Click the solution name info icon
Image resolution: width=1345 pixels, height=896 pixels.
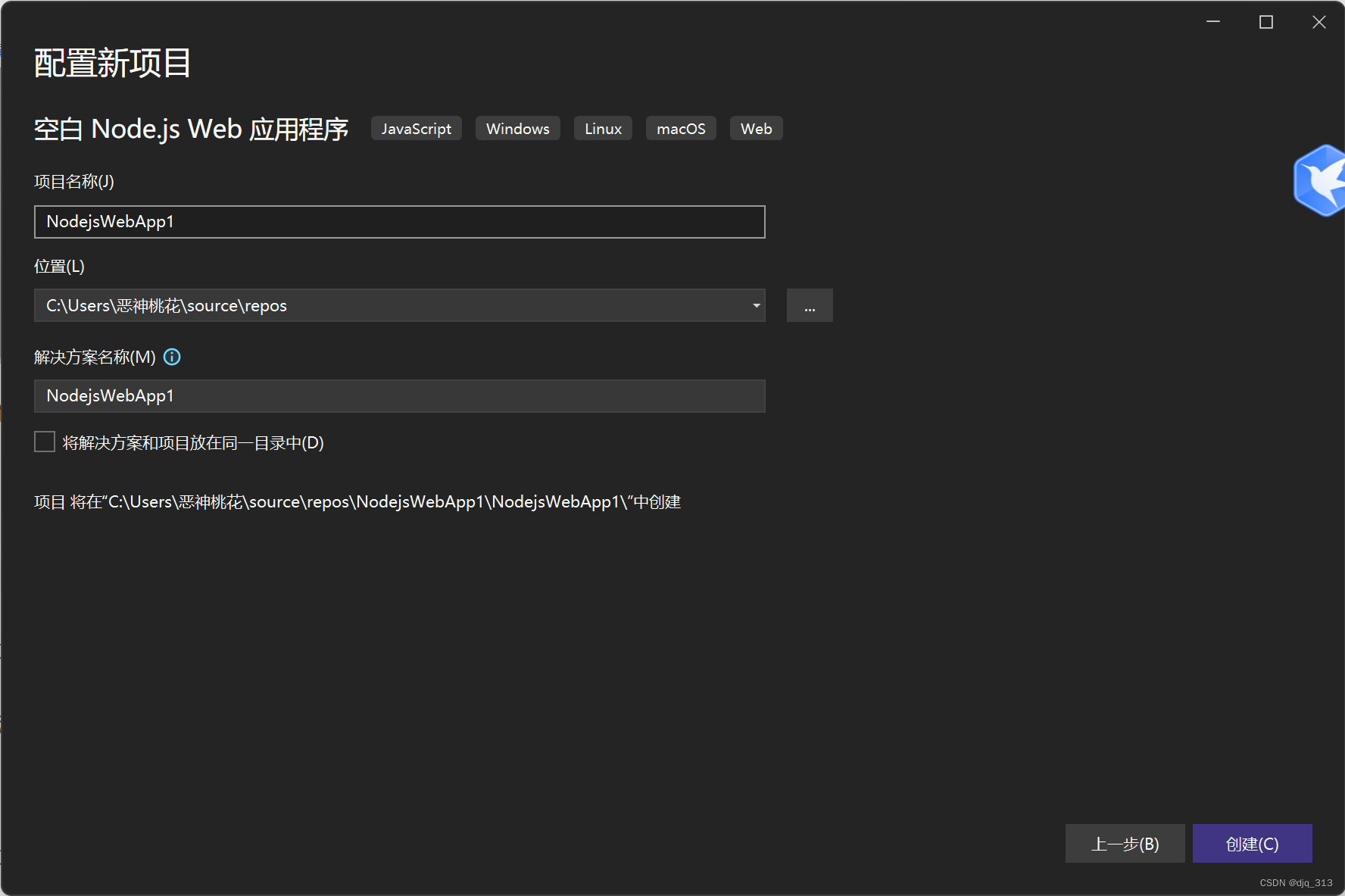172,357
